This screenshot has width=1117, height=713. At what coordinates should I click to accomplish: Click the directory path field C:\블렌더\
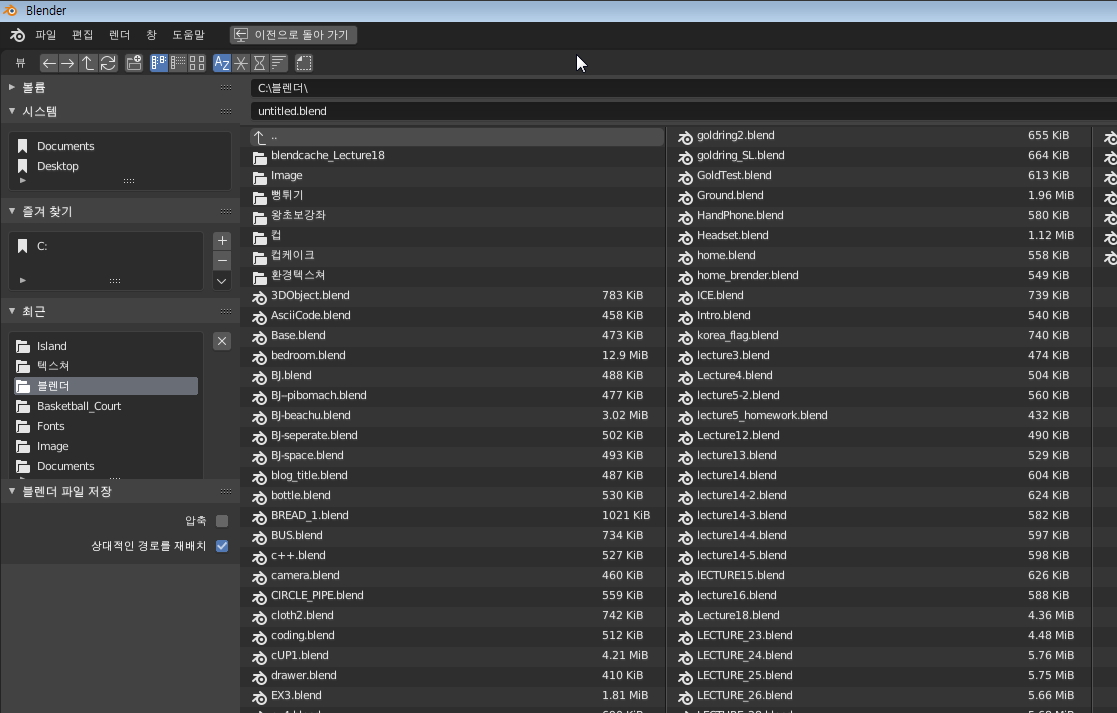click(684, 88)
